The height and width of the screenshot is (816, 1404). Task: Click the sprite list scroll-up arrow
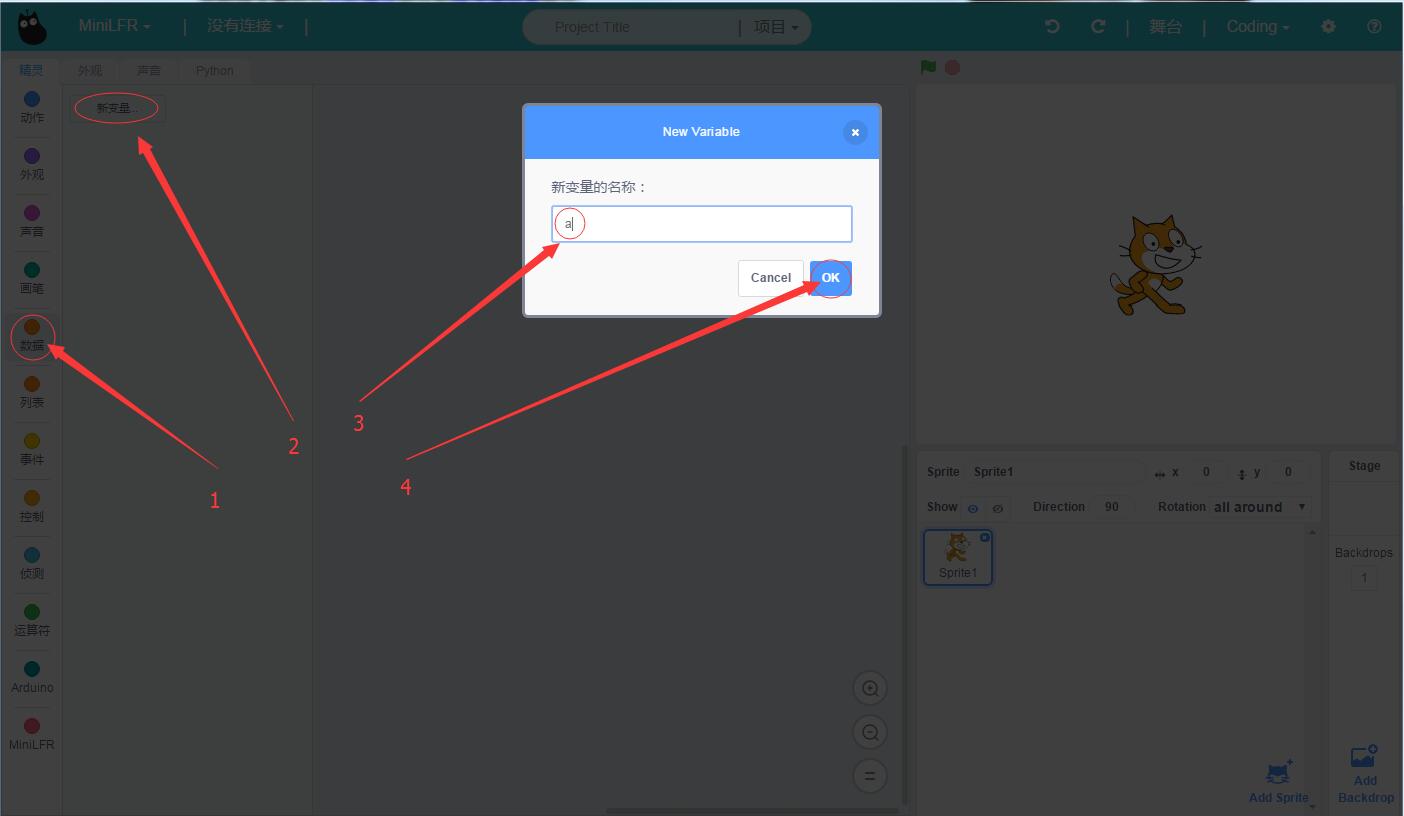(x=1312, y=532)
